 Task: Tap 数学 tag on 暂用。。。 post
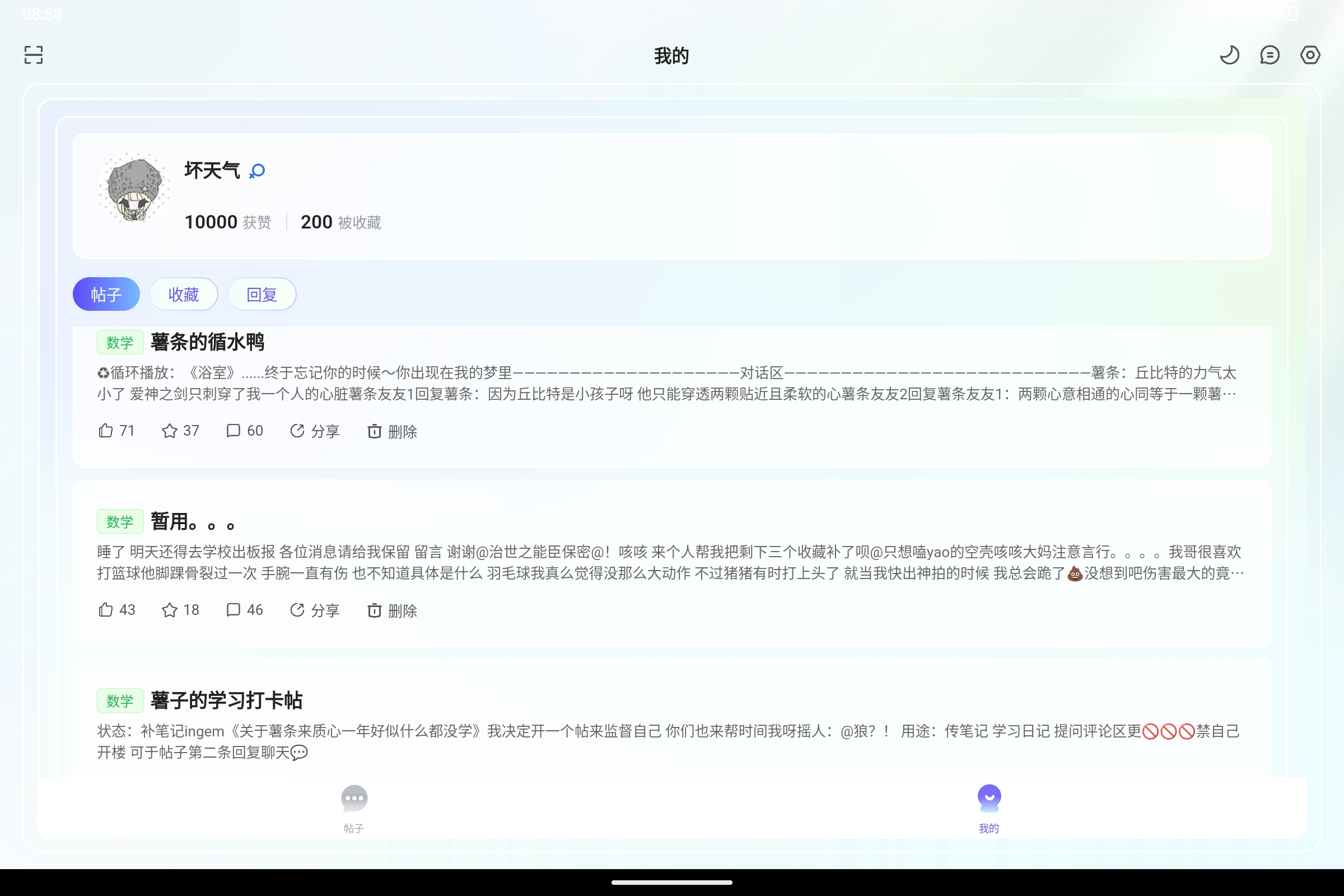pyautogui.click(x=120, y=521)
